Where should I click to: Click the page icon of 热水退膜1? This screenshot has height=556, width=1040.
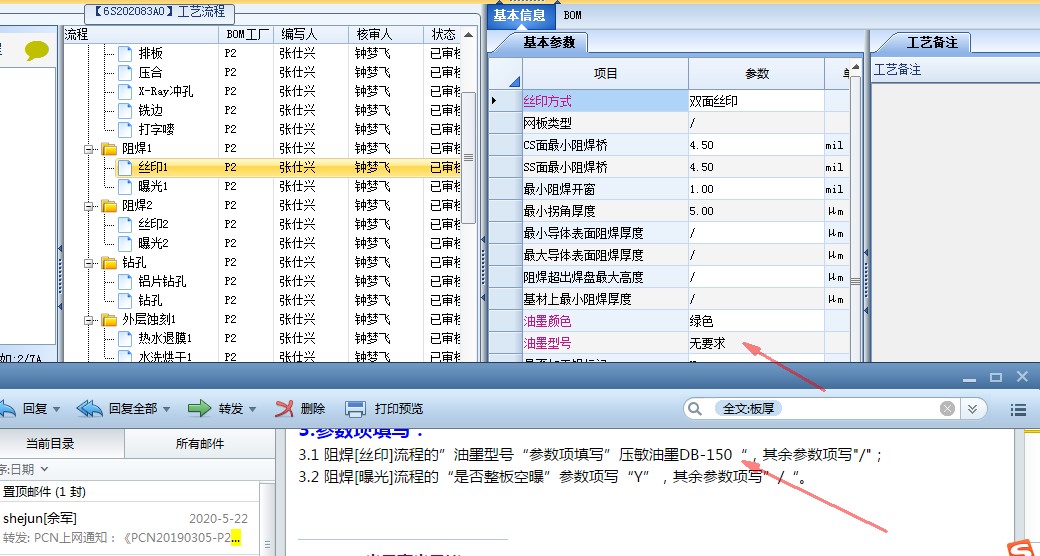click(x=125, y=338)
